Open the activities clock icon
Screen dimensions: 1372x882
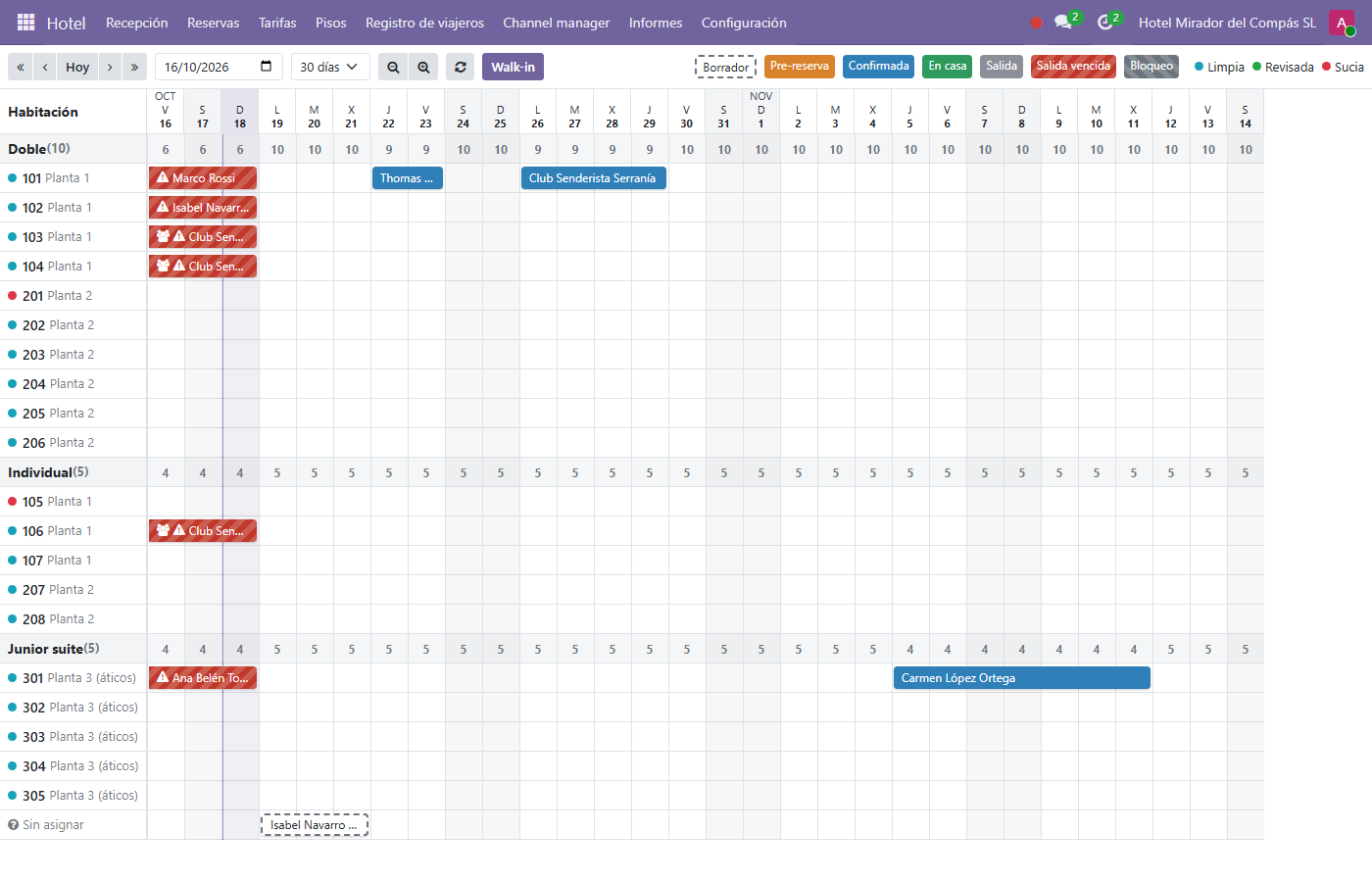(1105, 23)
